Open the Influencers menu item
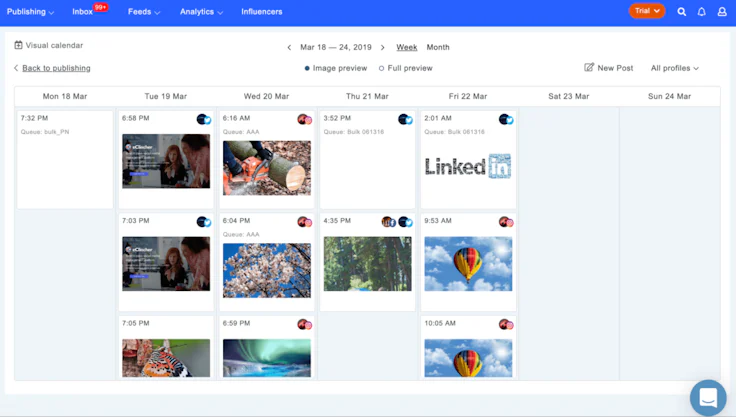 pos(262,12)
